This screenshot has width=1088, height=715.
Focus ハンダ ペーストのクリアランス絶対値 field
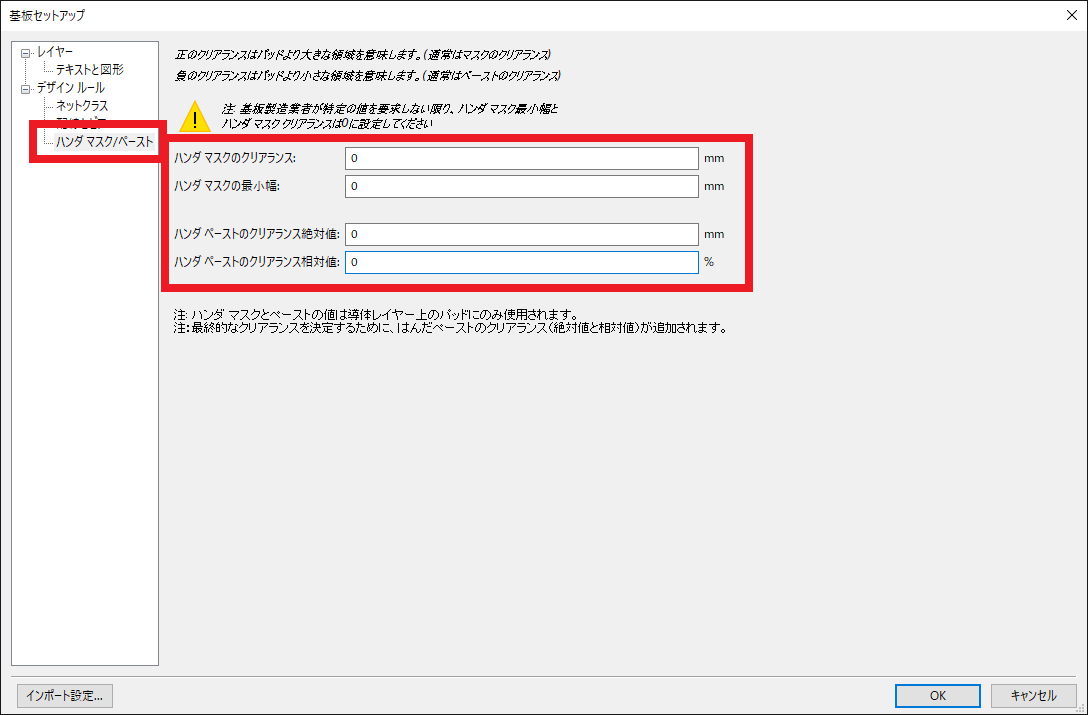click(x=521, y=234)
